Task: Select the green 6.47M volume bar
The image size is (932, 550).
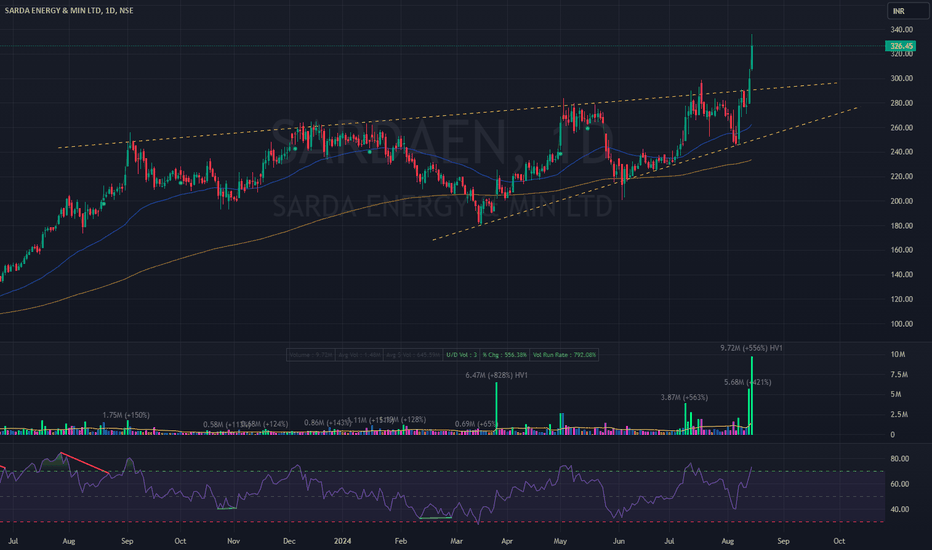Action: 496,408
